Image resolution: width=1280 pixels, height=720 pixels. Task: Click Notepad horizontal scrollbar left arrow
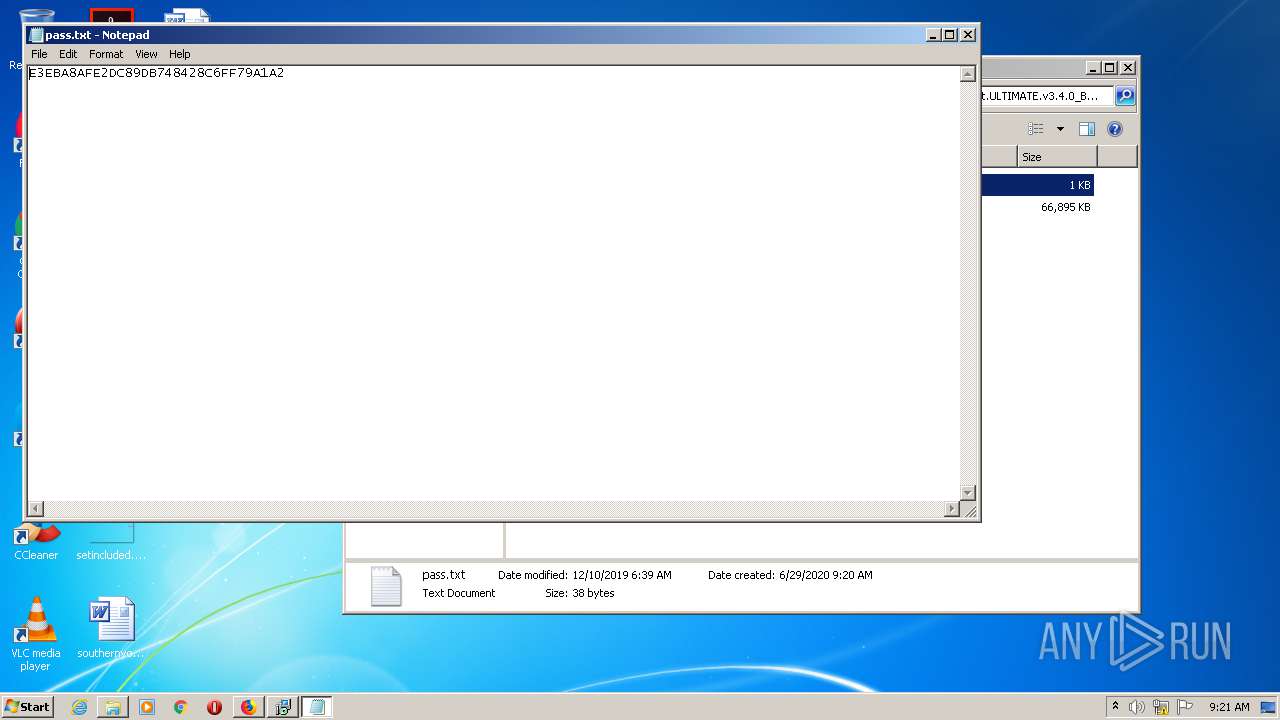pos(36,509)
